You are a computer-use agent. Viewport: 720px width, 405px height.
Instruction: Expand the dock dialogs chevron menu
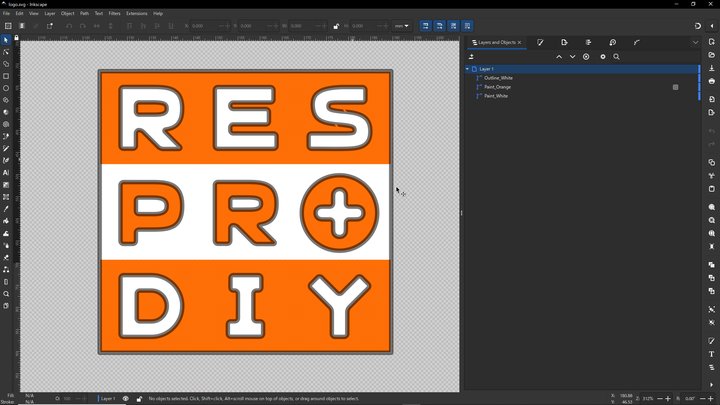click(696, 42)
